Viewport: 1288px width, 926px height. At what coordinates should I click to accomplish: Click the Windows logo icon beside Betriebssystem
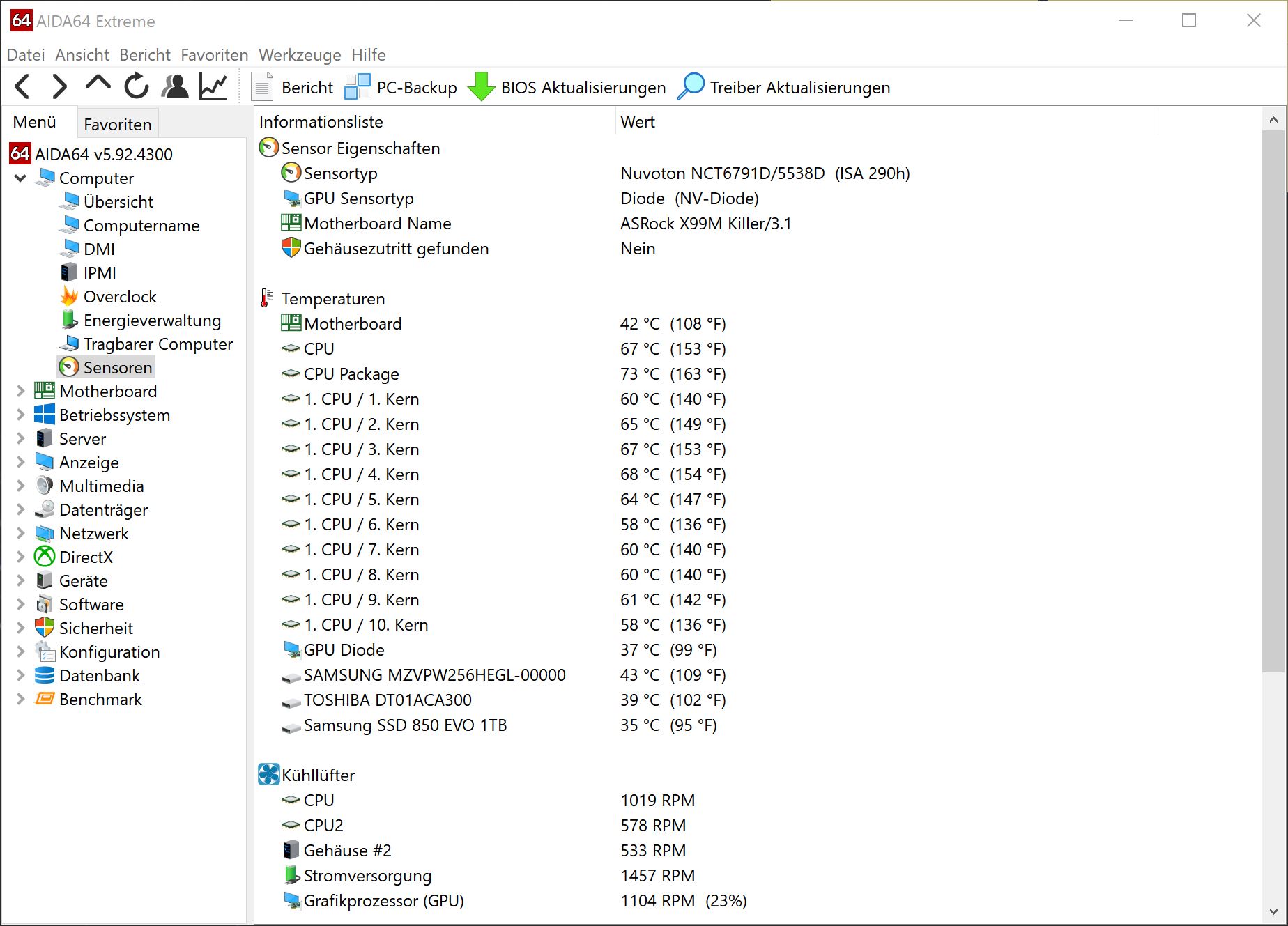(45, 415)
